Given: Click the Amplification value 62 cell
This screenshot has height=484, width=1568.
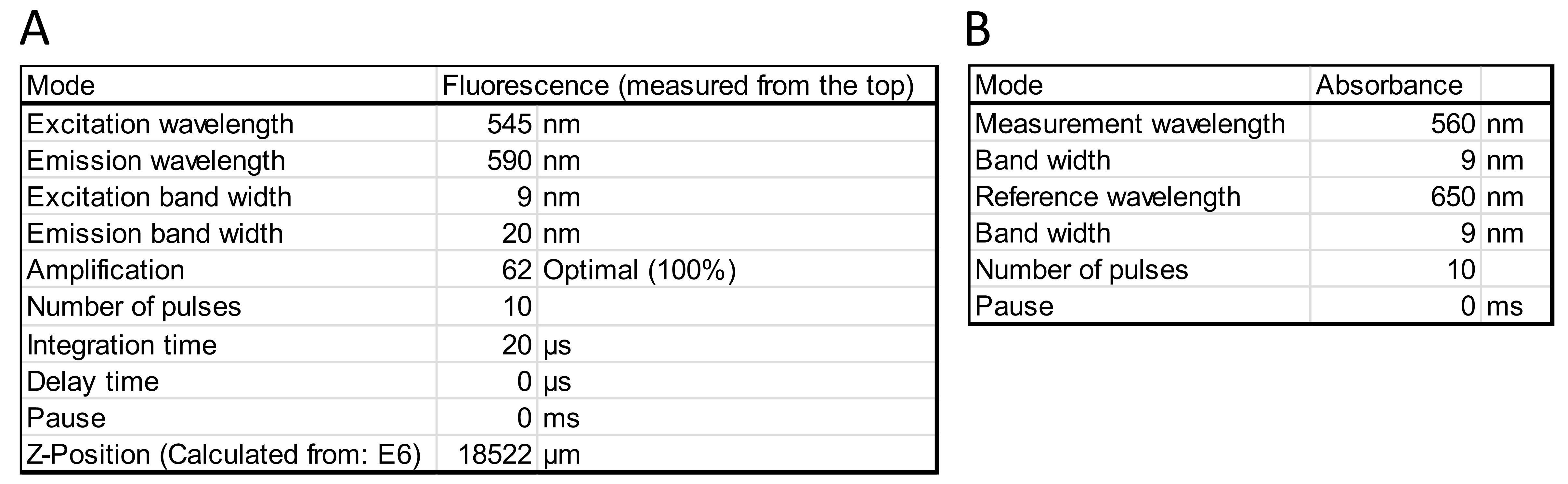Looking at the screenshot, I should tap(487, 270).
